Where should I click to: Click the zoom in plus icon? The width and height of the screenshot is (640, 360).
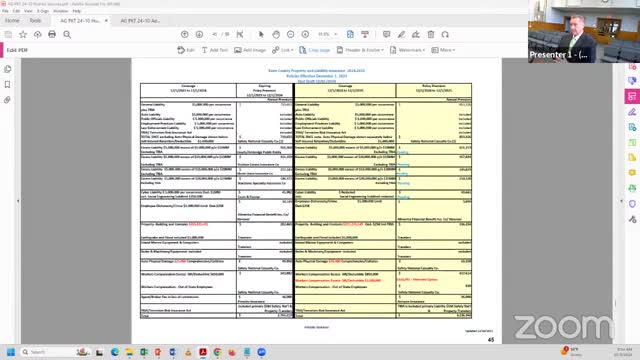coord(305,34)
